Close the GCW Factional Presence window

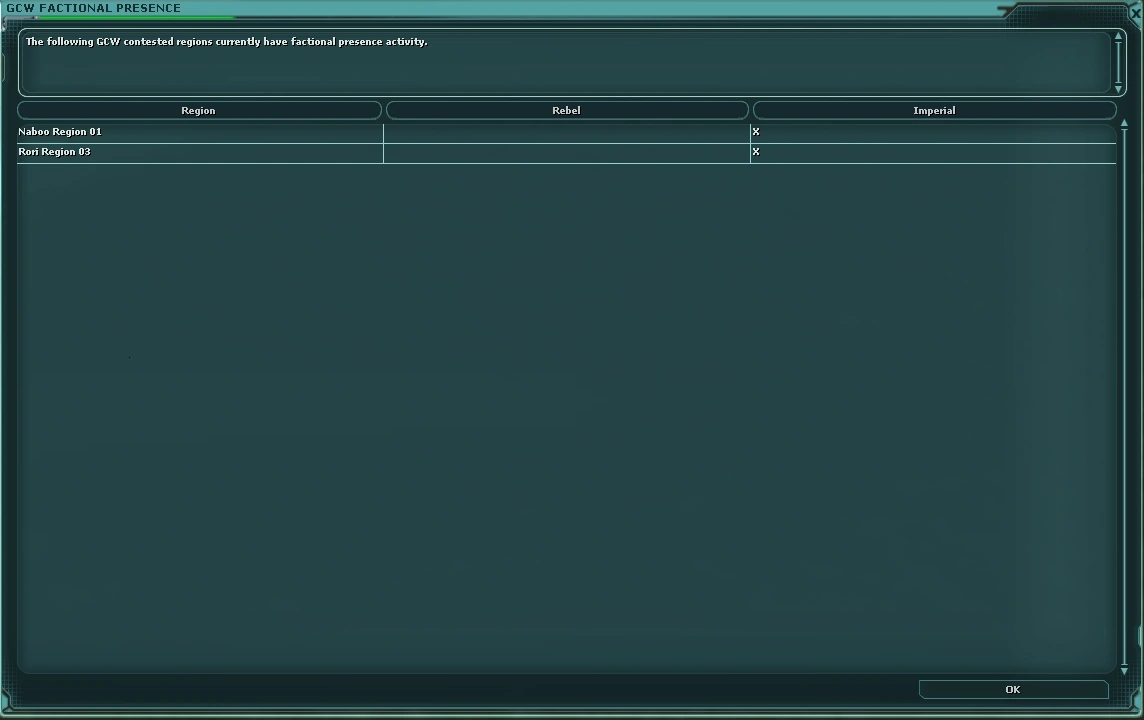click(x=1135, y=12)
